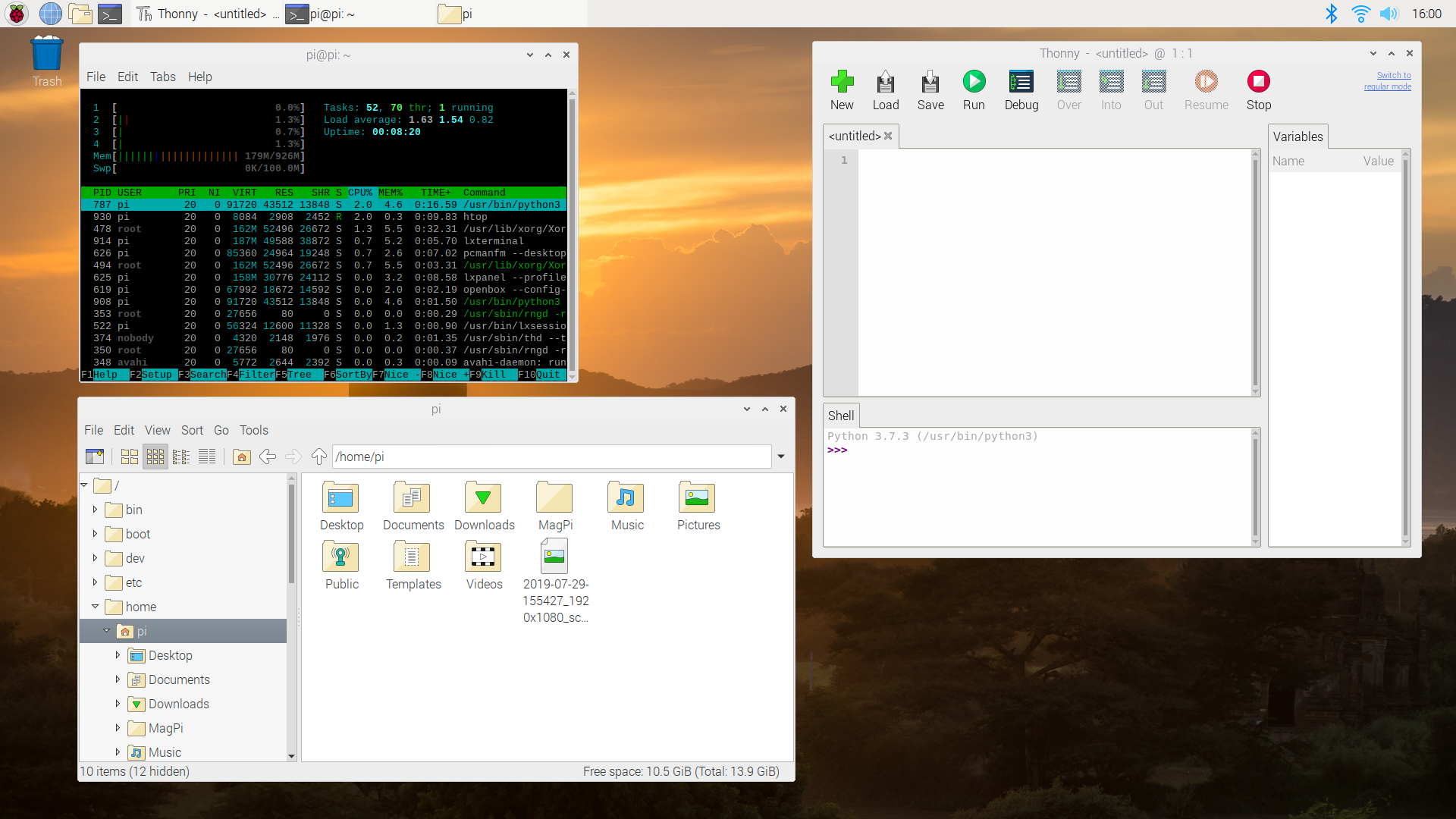Select icon view in file manager
The height and width of the screenshot is (819, 1456).
click(128, 457)
